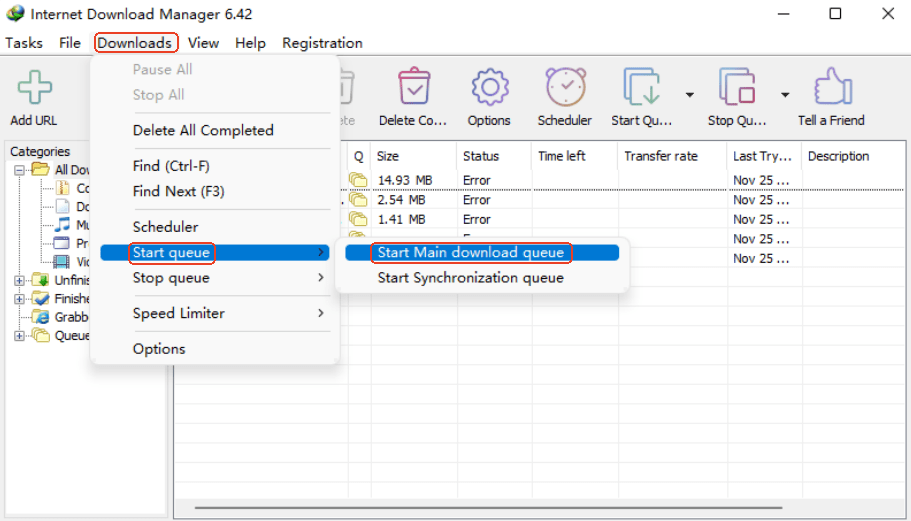Viewport: 911px width, 521px height.
Task: Open the Registration menu
Action: 322,43
